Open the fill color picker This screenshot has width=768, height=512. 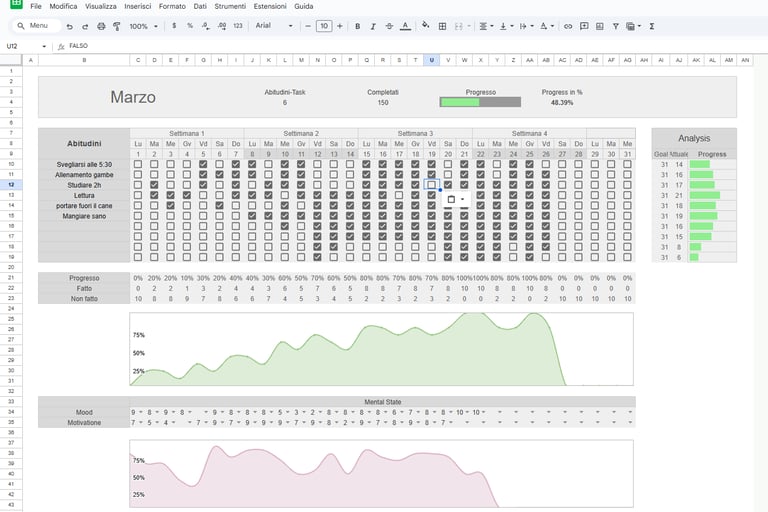coord(426,26)
